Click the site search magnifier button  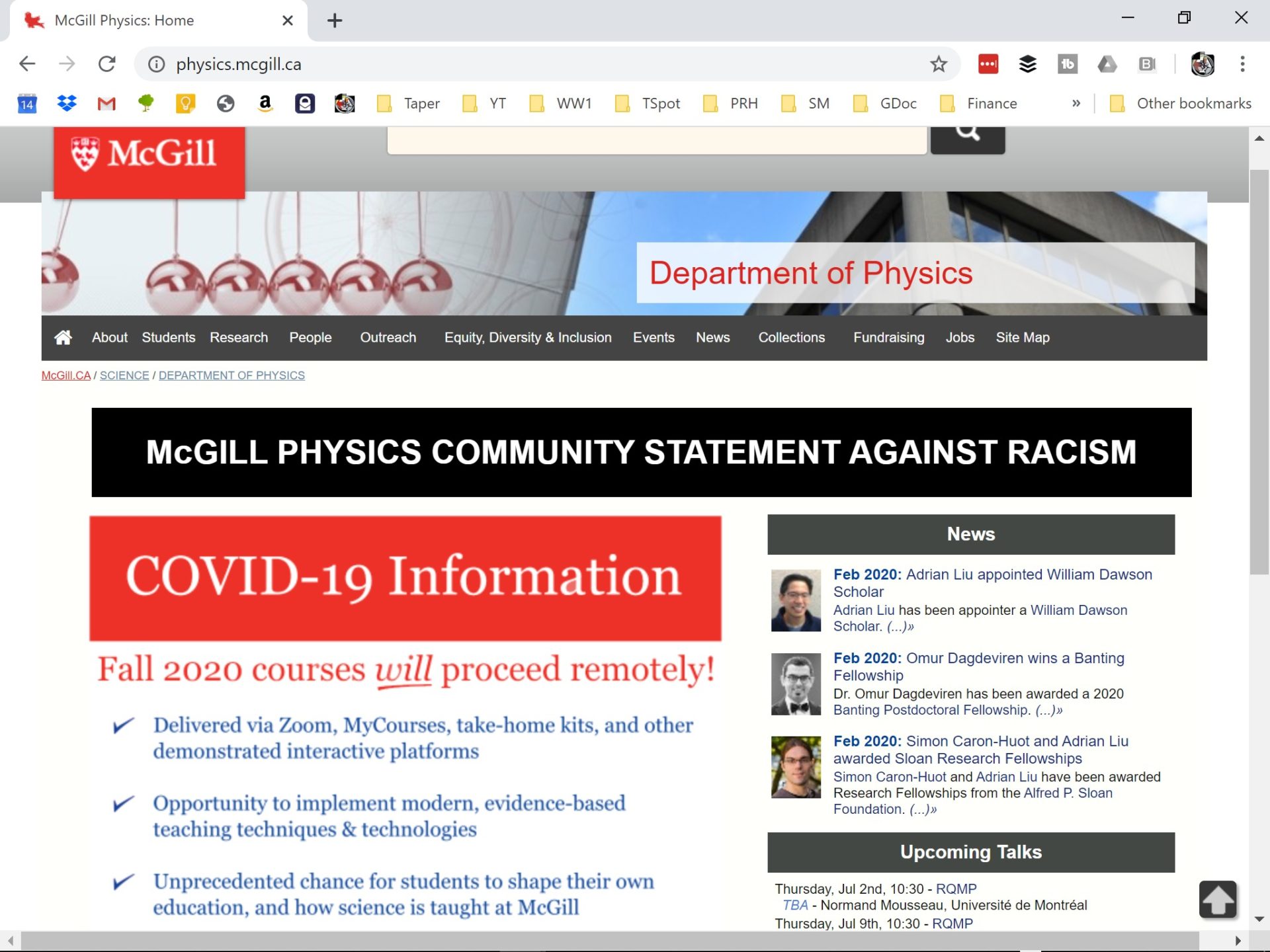(968, 139)
